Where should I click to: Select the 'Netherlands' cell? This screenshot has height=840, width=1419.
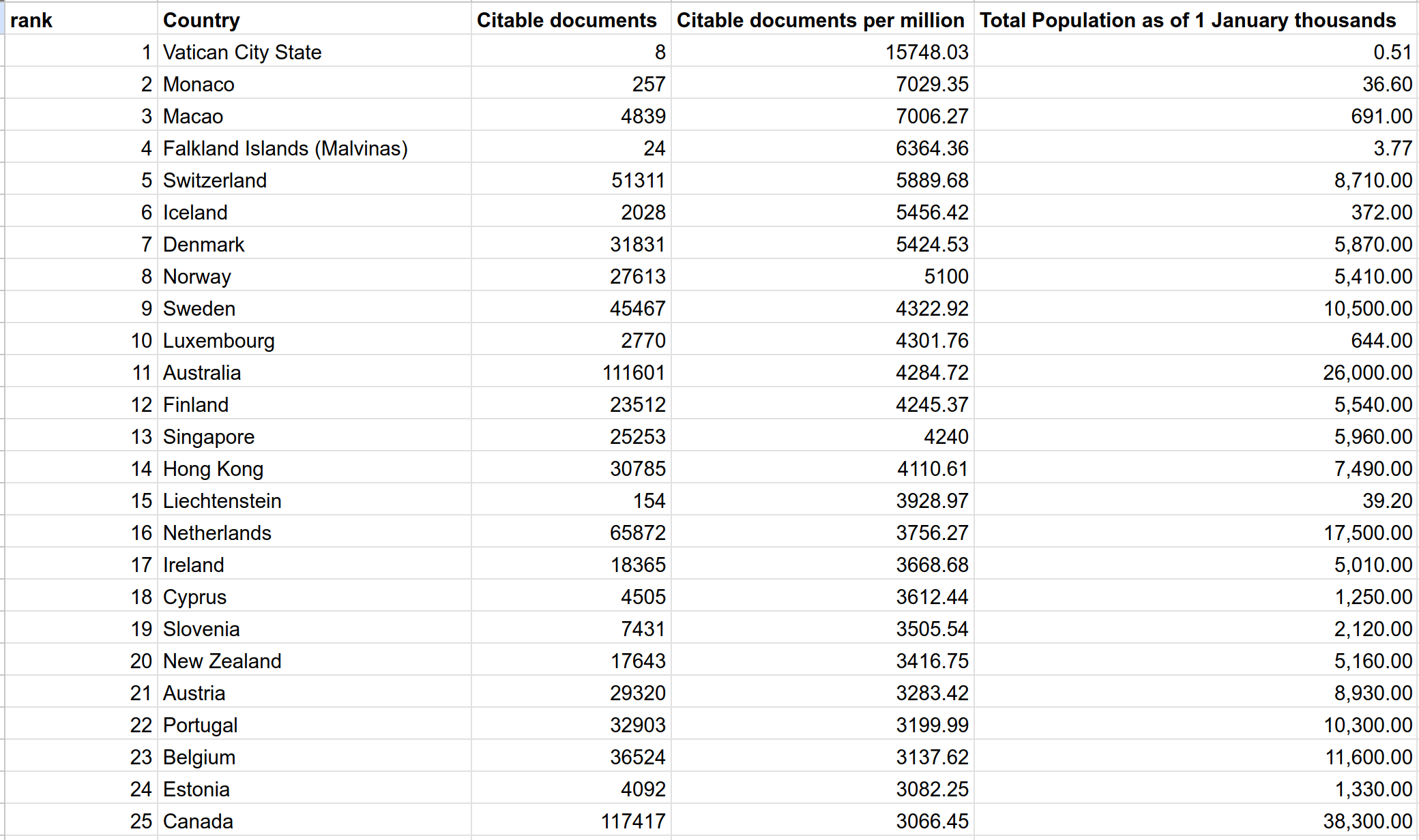click(x=314, y=532)
